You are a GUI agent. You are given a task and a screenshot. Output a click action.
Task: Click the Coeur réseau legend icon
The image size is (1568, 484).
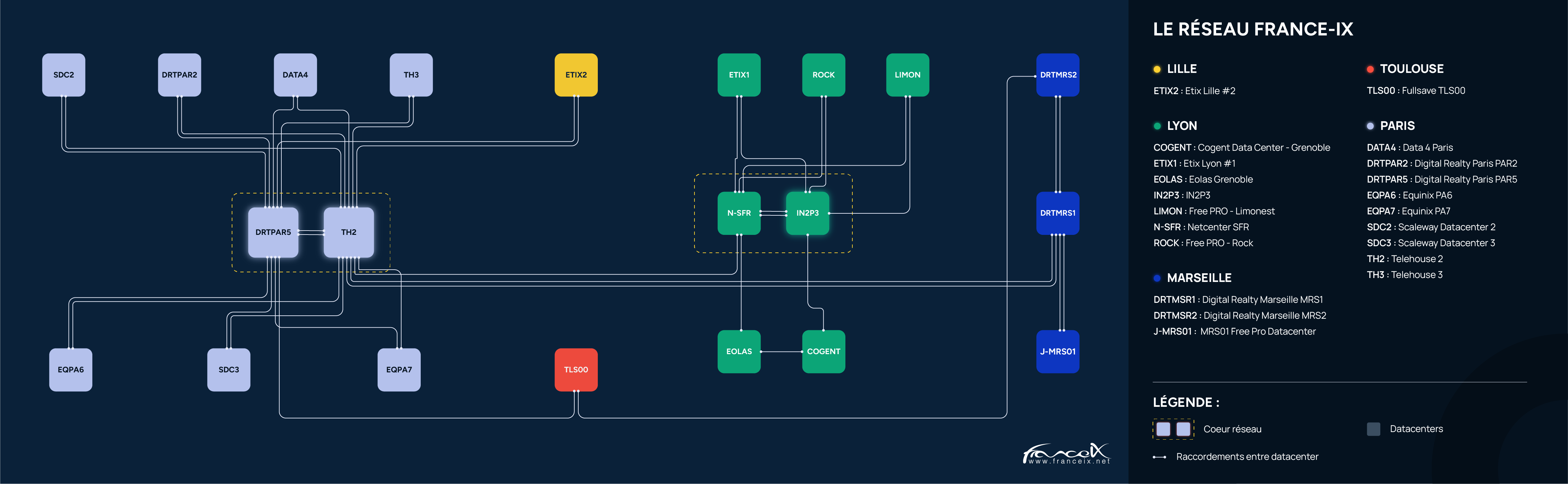coord(1173,429)
